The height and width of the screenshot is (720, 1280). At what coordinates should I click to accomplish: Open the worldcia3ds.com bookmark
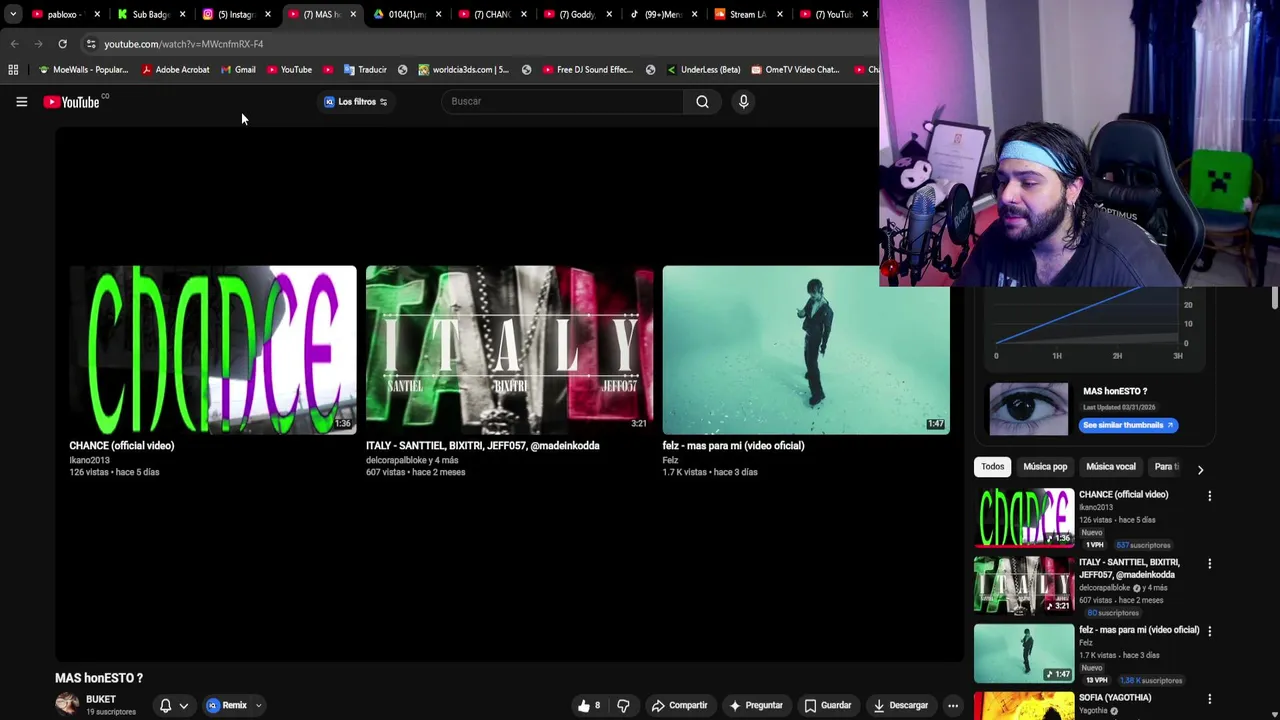(x=464, y=70)
